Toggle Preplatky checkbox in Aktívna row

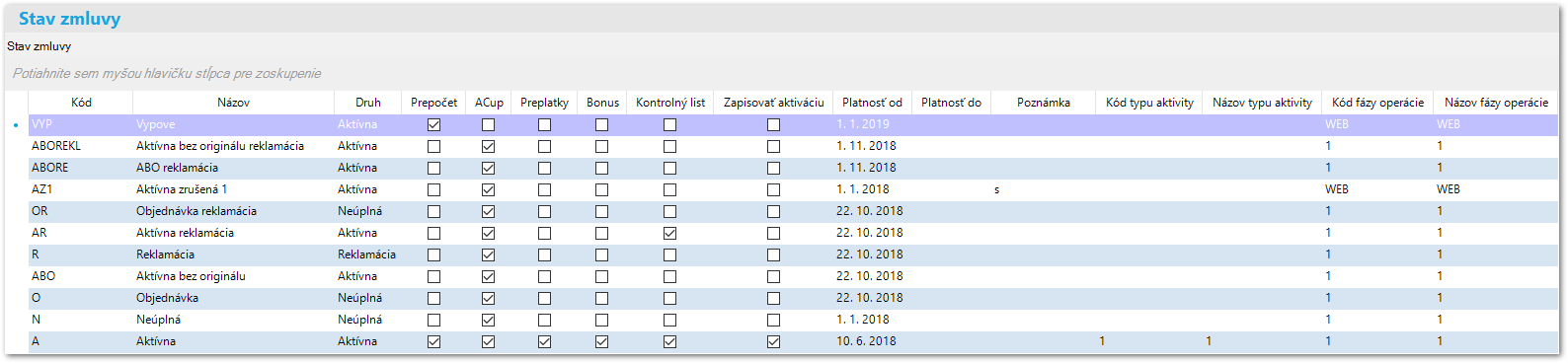(x=544, y=342)
